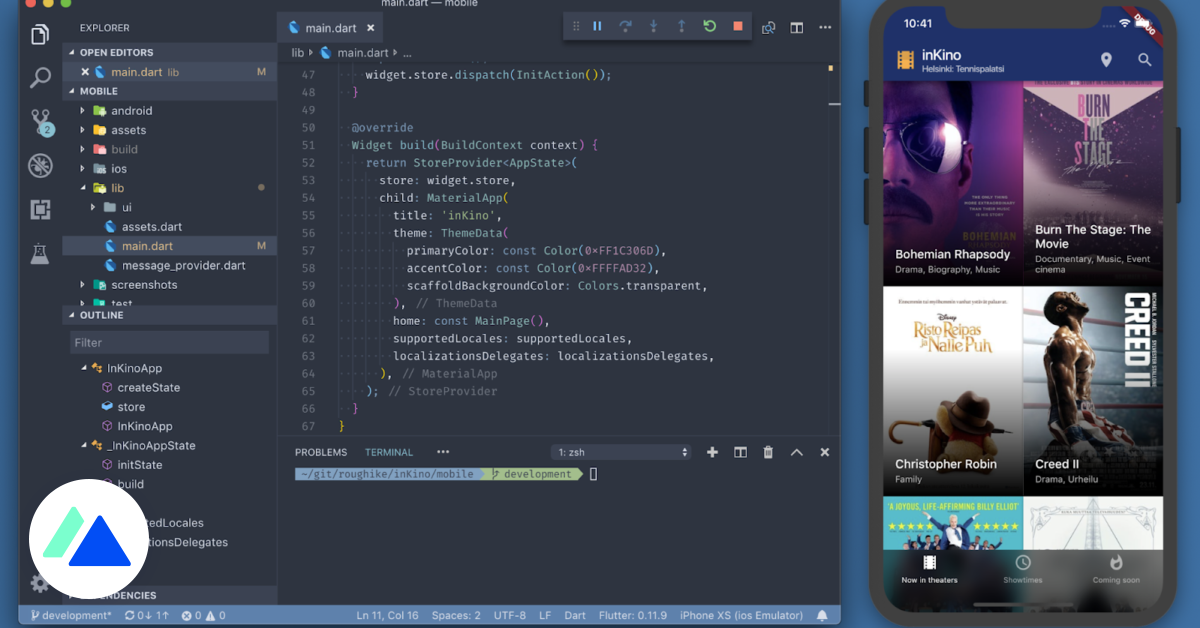Open Source Control view with badge
Screen dimensions: 1200x628
[x=40, y=122]
